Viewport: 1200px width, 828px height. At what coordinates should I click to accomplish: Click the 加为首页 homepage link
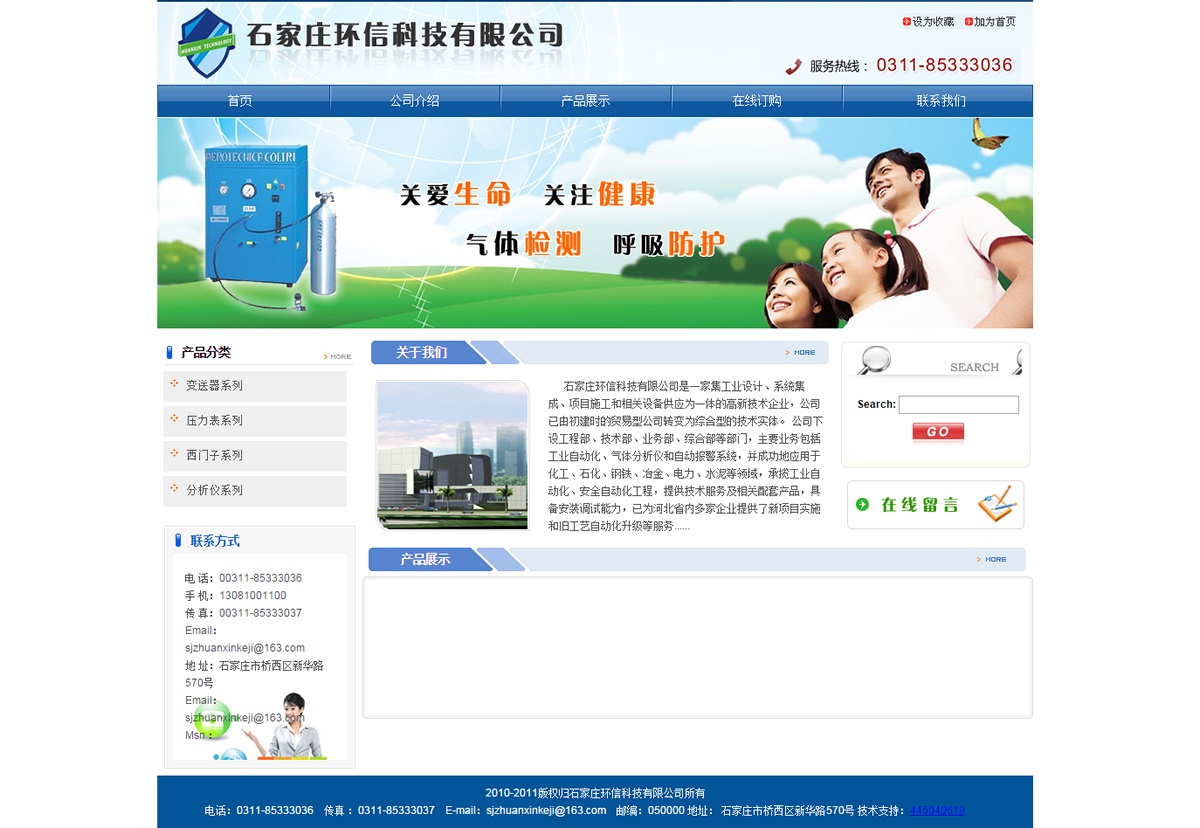coord(994,22)
